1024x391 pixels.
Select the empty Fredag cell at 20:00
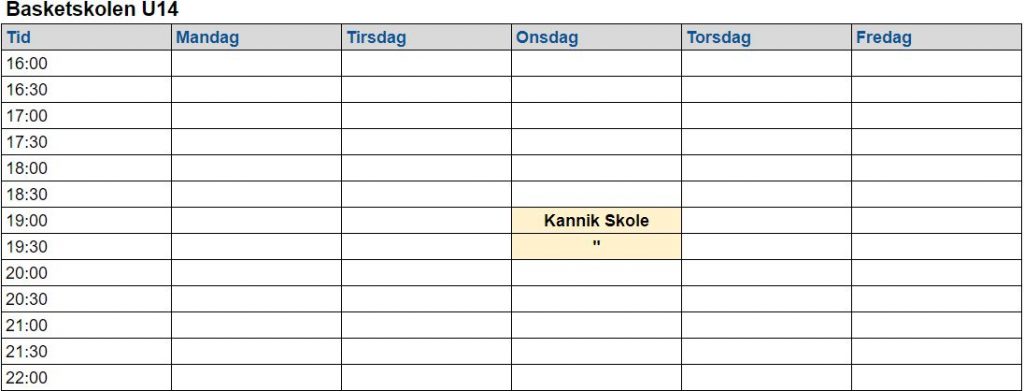tap(937, 273)
